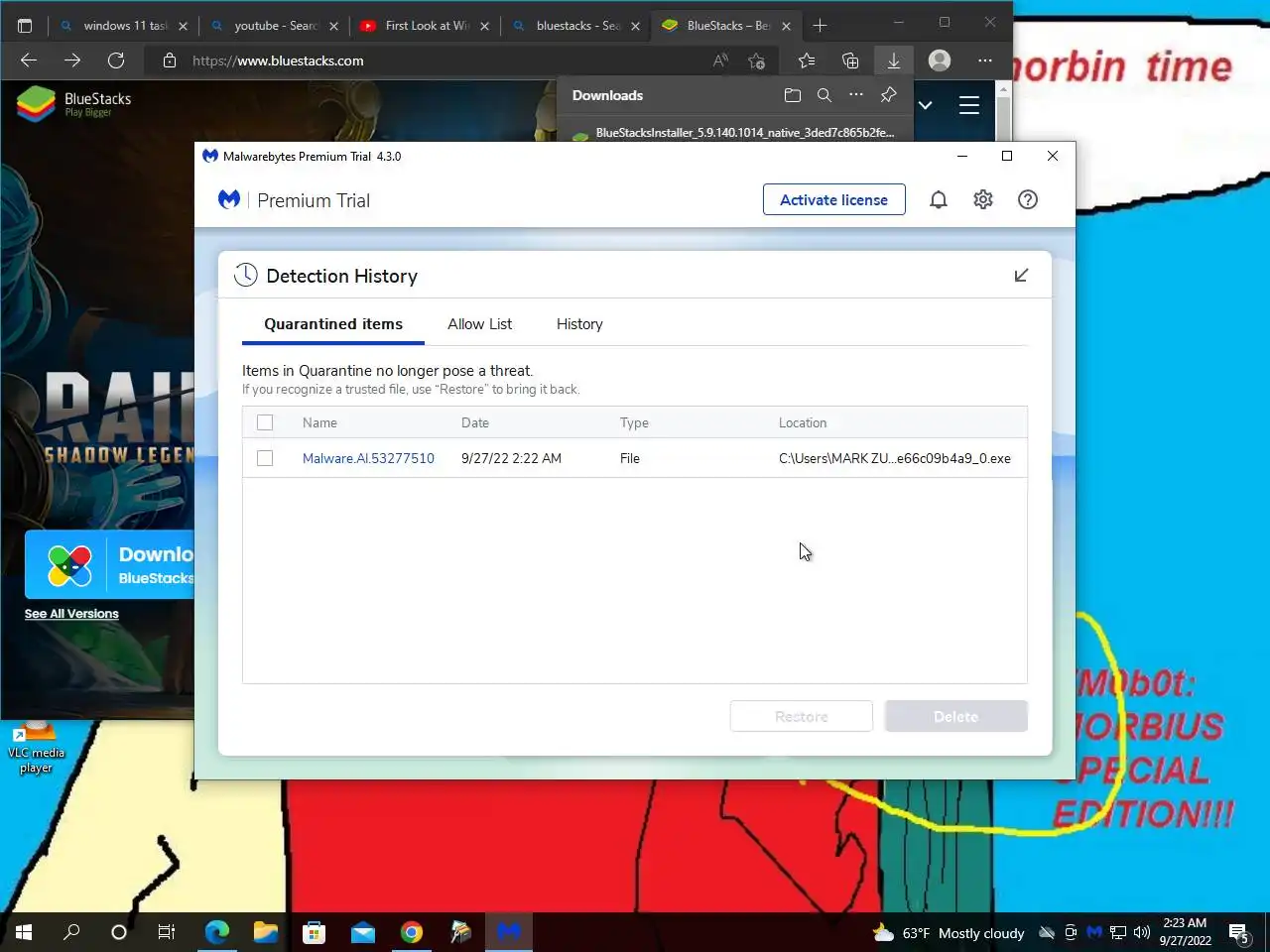Open the Edge Favorites list icon
Viewport: 1270px width, 952px height.
[807, 60]
